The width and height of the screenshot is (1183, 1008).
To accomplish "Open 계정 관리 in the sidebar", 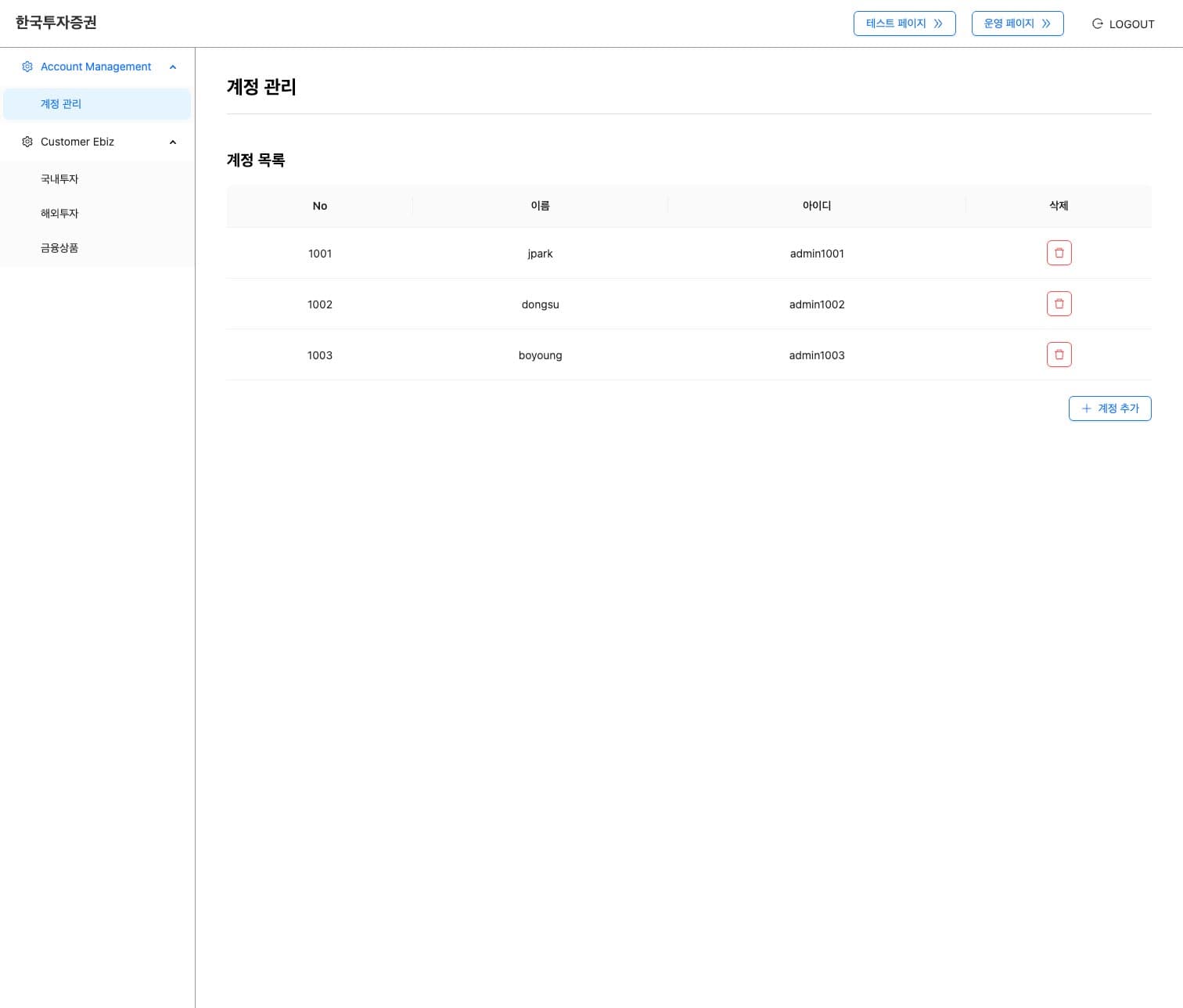I will [61, 104].
